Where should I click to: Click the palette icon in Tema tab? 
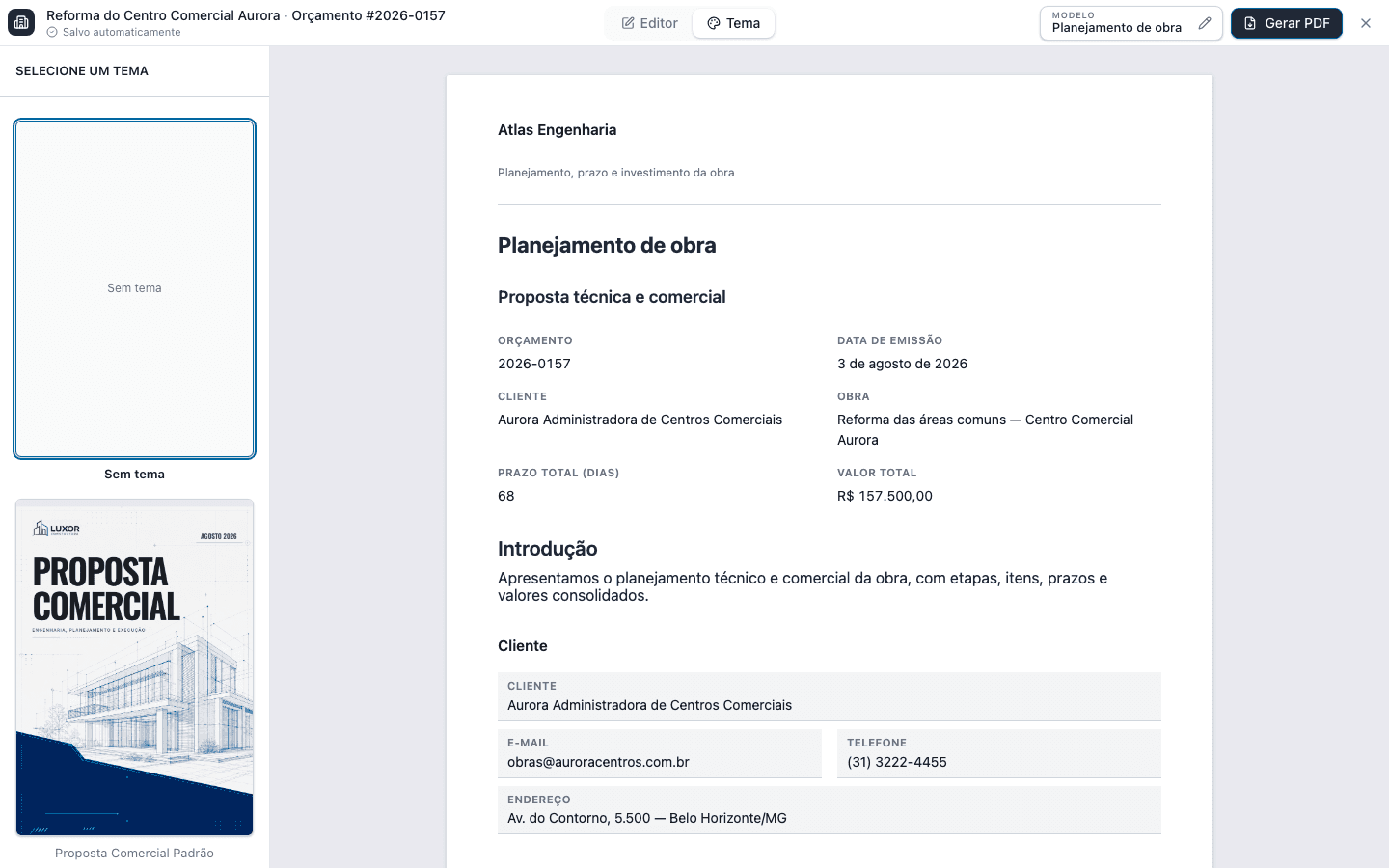714,23
